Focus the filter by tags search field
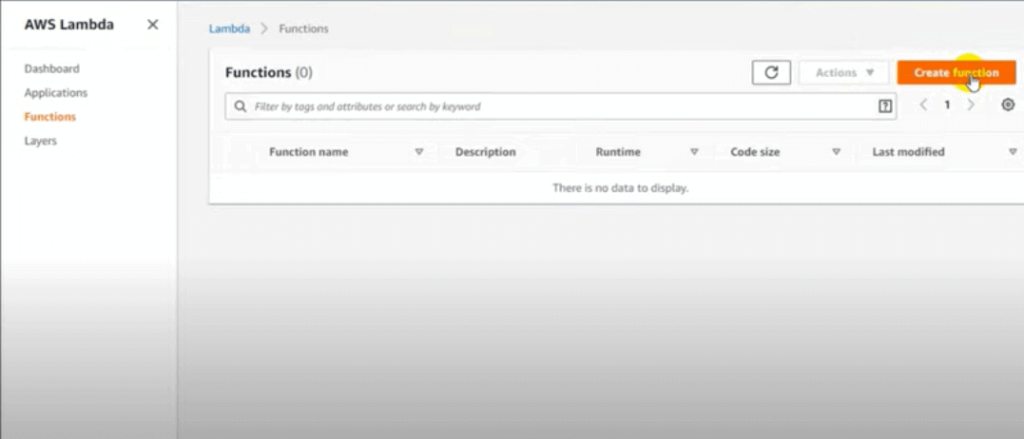 560,106
